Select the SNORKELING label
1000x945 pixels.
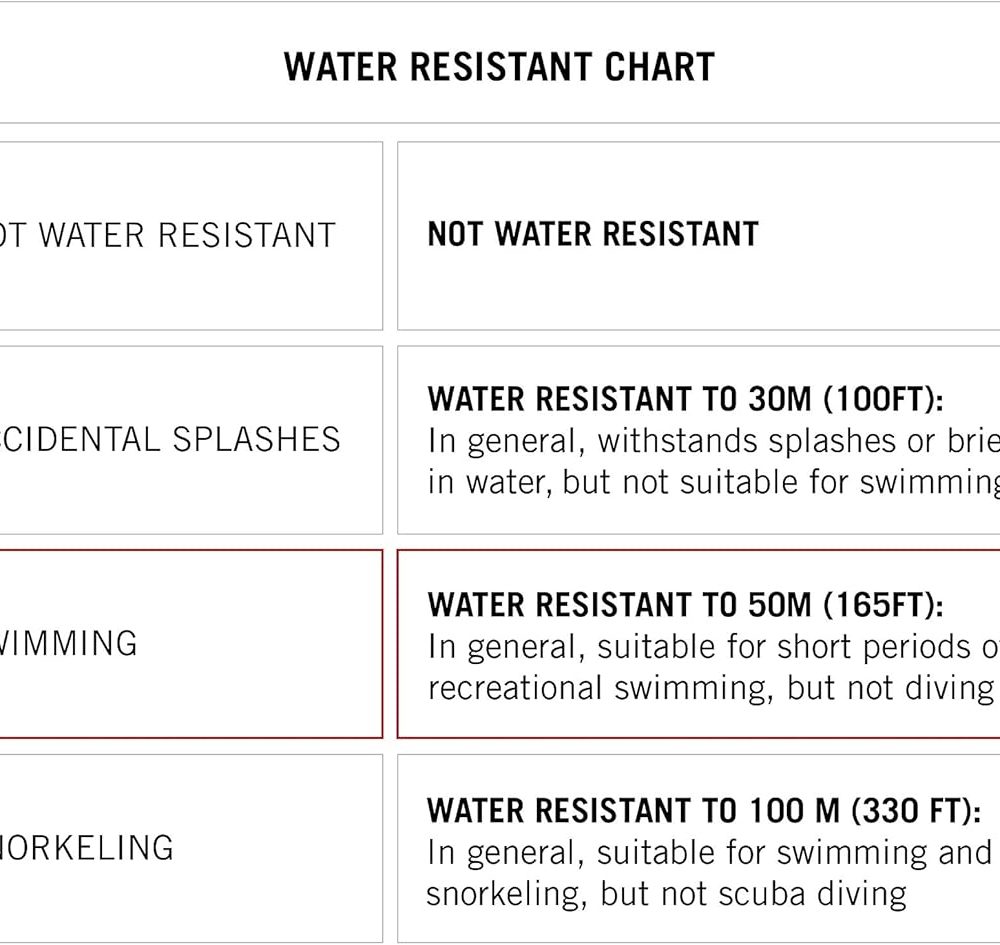coord(87,848)
